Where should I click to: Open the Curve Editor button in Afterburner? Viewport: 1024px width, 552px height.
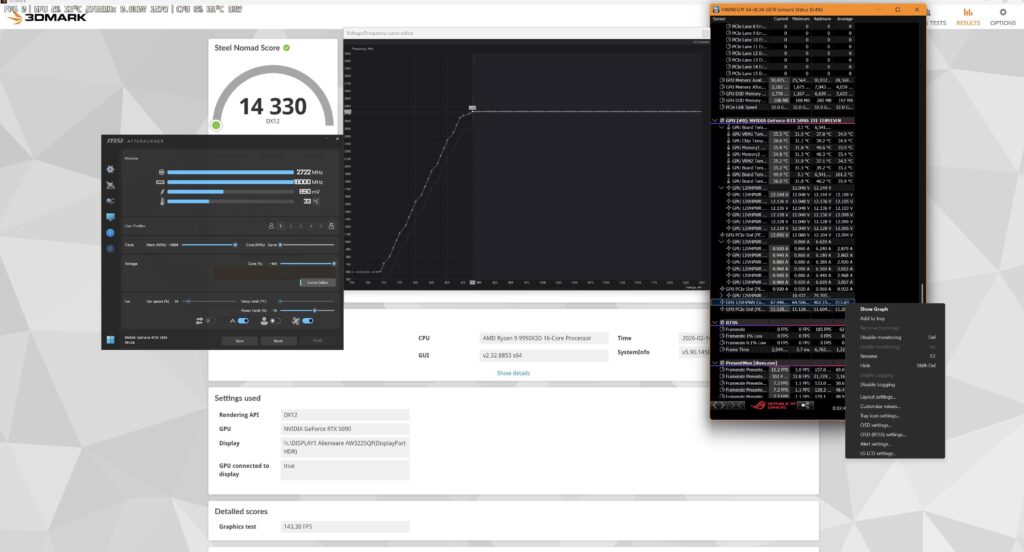coord(318,282)
